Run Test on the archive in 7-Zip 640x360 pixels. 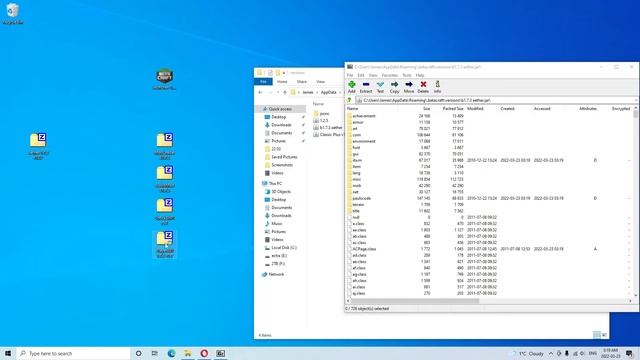pos(380,87)
